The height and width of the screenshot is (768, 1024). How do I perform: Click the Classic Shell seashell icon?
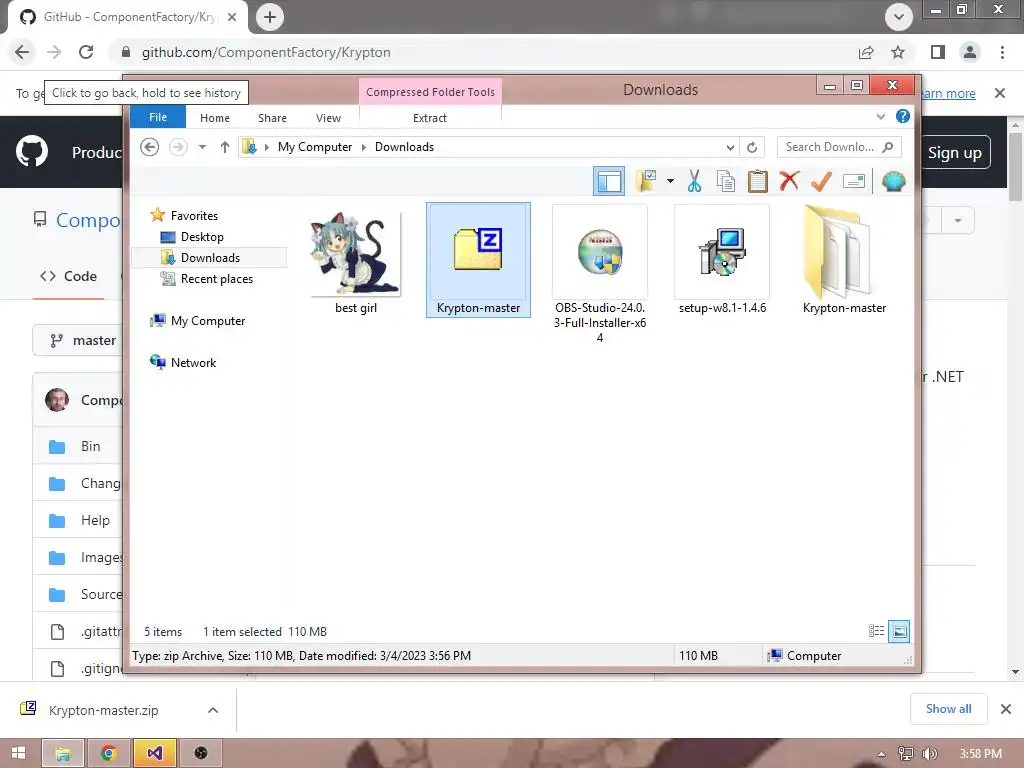(893, 181)
